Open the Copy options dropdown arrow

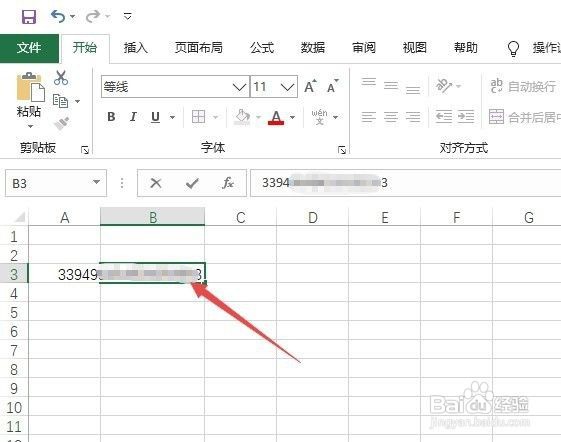77,101
